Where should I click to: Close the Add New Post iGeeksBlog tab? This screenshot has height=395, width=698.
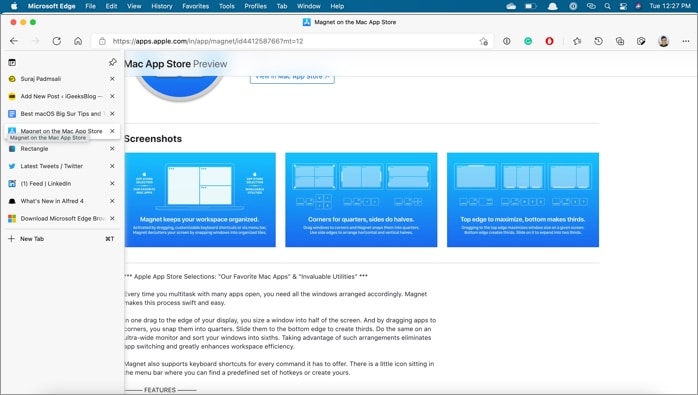[112, 96]
